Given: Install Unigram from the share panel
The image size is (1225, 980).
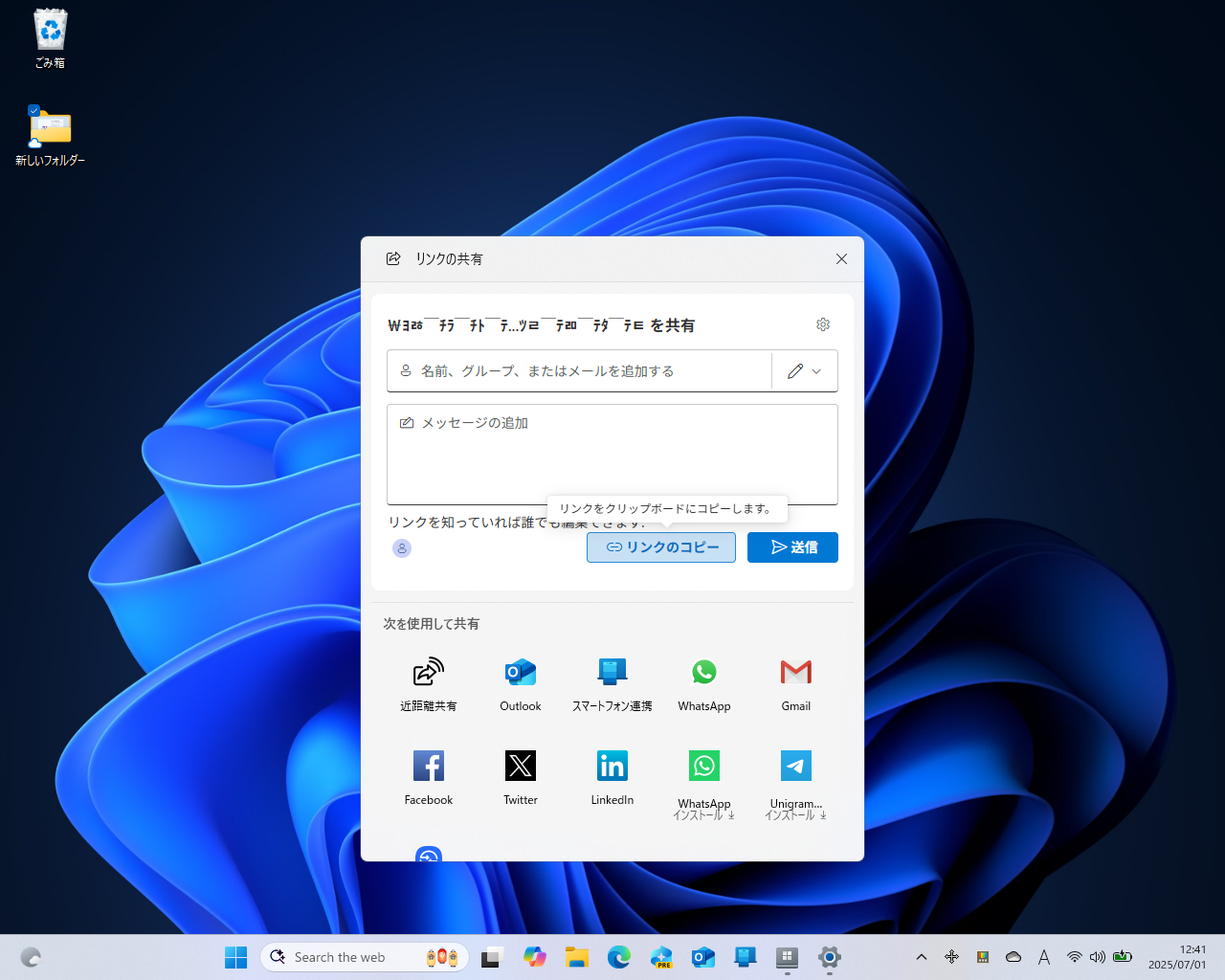Looking at the screenshot, I should (x=795, y=775).
